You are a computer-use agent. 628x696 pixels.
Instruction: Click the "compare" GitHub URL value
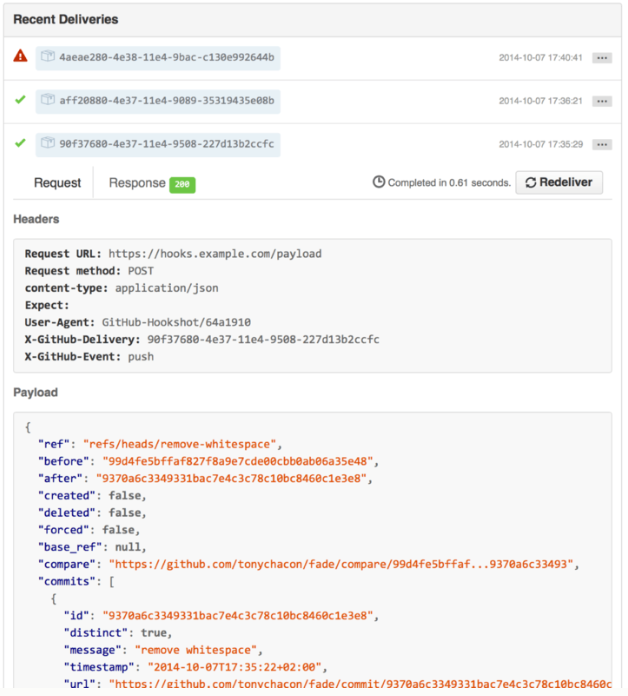coord(341,565)
